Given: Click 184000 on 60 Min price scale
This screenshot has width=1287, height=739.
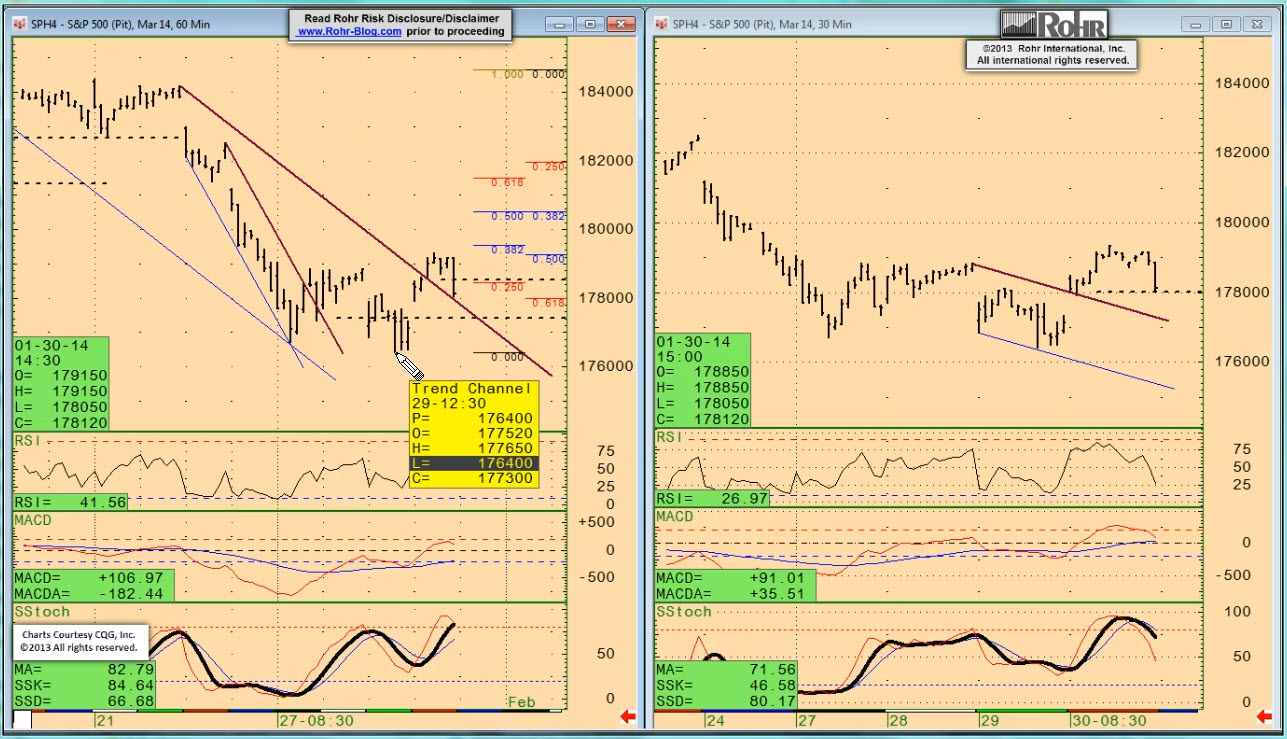Looking at the screenshot, I should click(606, 92).
